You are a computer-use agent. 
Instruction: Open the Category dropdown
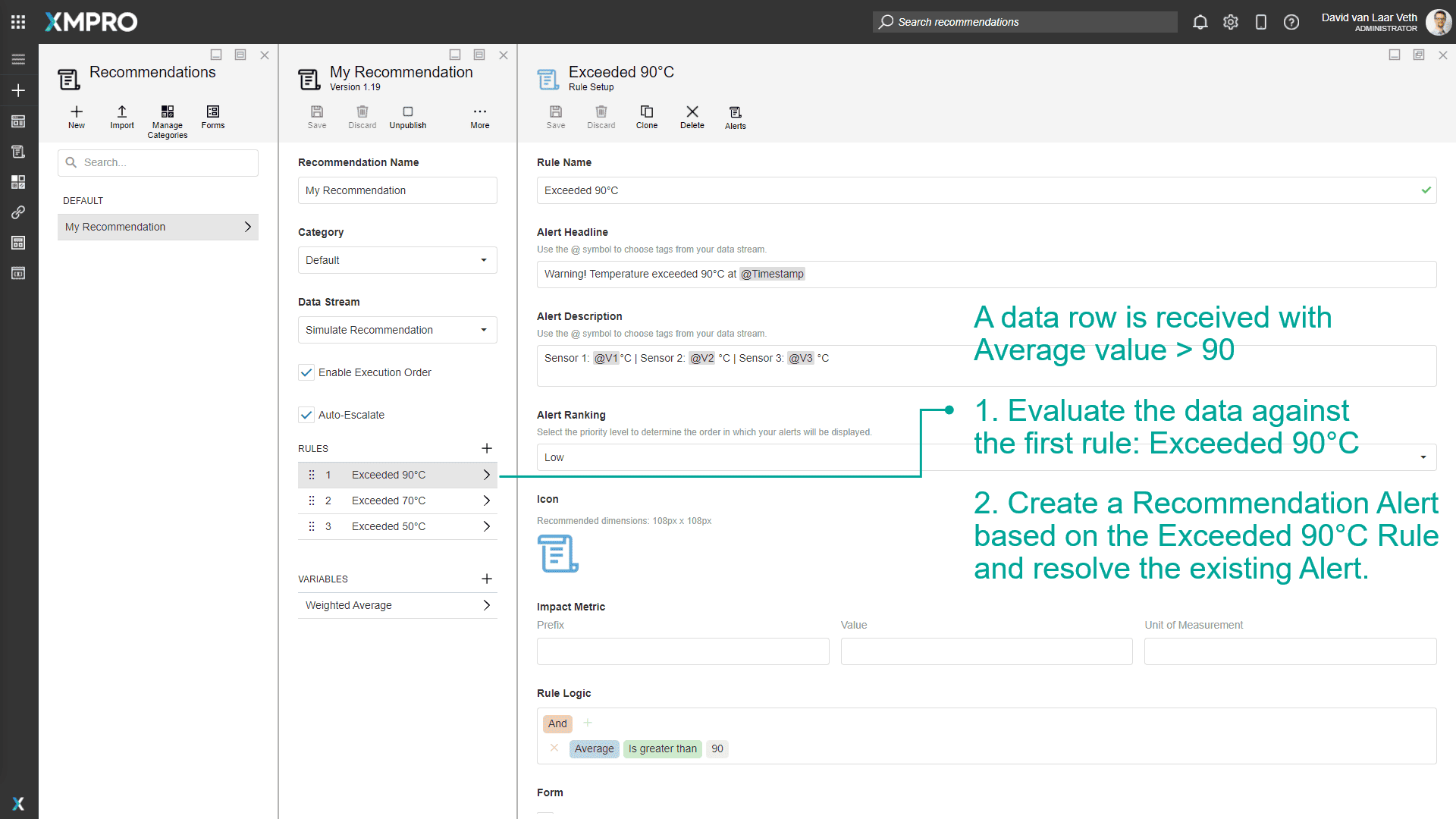pos(397,260)
